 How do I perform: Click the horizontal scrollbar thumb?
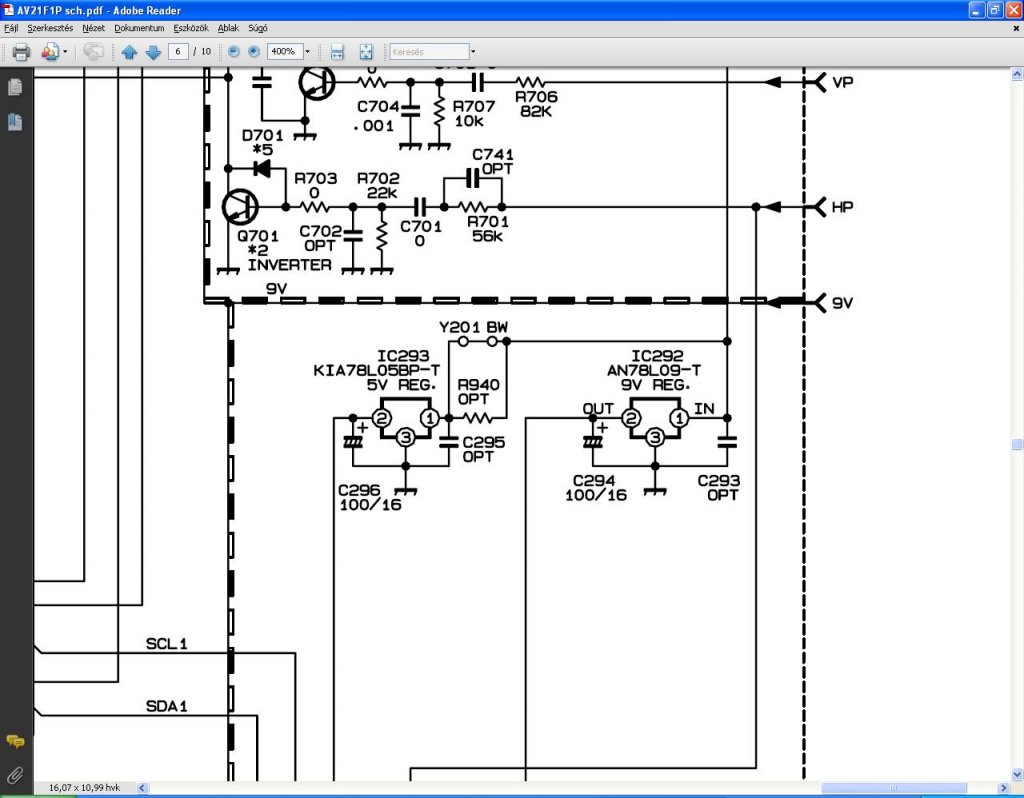[x=893, y=788]
